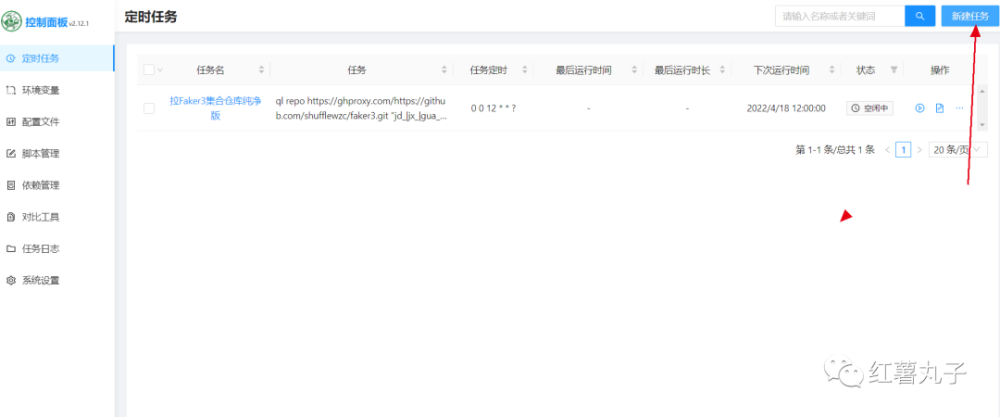Click the 2022/4/18 12:00:00 next run time
The image size is (1000, 417).
786,108
